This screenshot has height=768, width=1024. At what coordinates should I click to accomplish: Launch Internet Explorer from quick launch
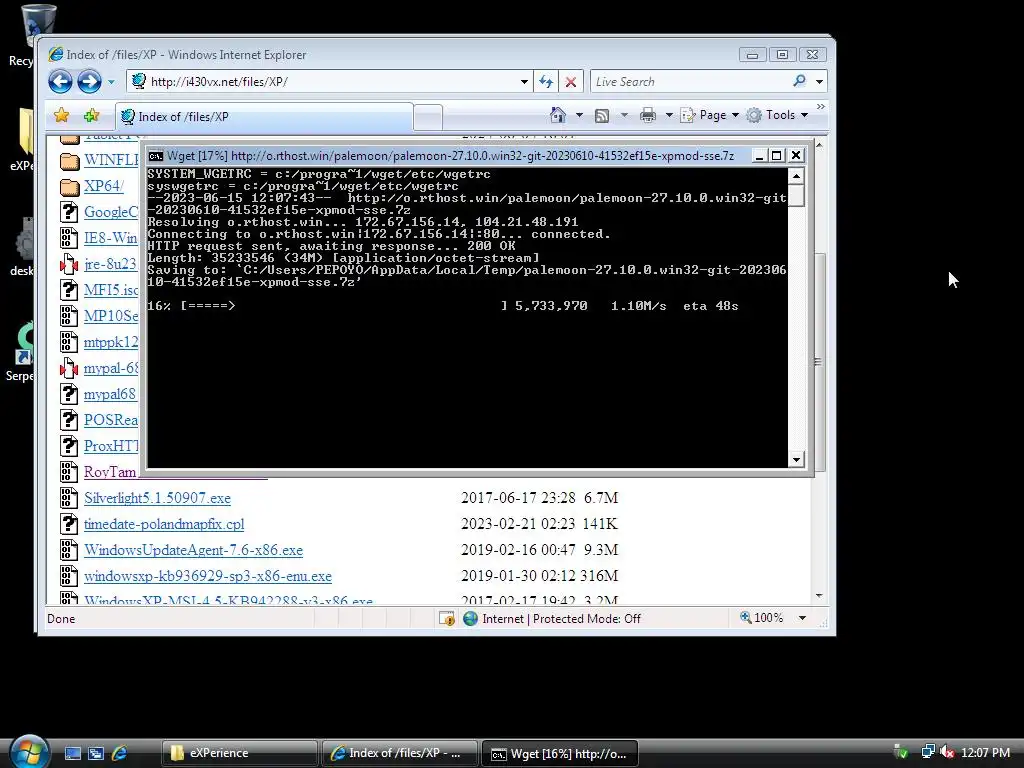click(x=120, y=754)
